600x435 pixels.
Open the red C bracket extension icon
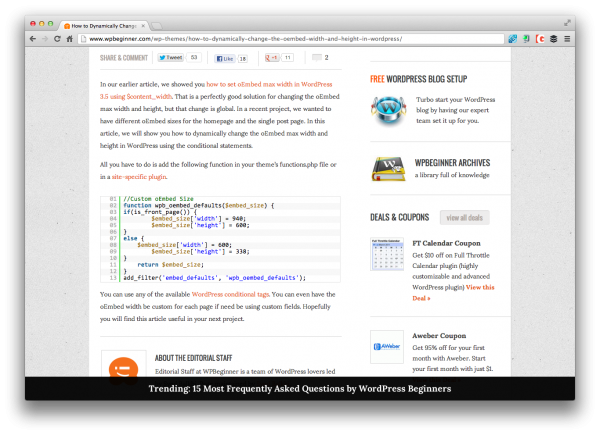click(540, 39)
